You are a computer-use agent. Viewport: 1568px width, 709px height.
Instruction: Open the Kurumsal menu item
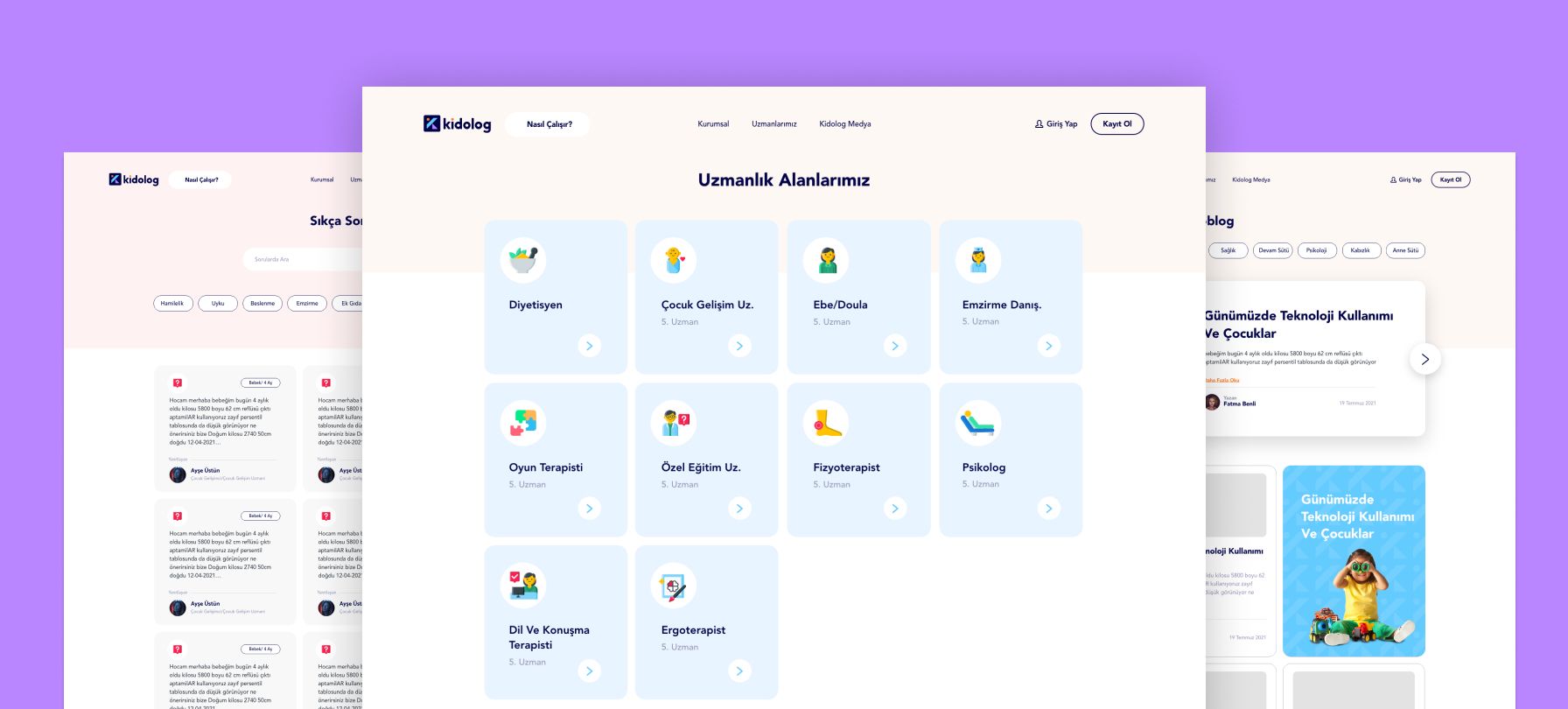713,124
